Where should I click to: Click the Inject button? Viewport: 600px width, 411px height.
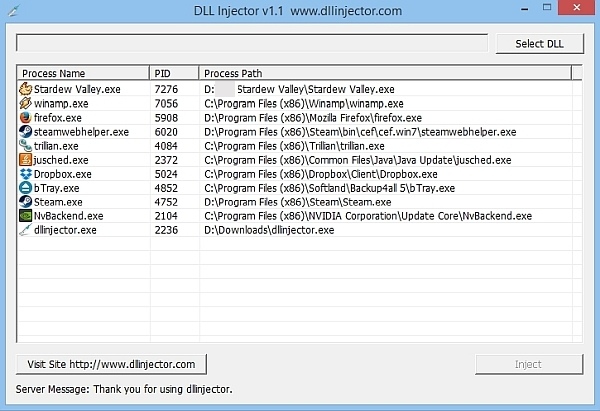point(529,364)
